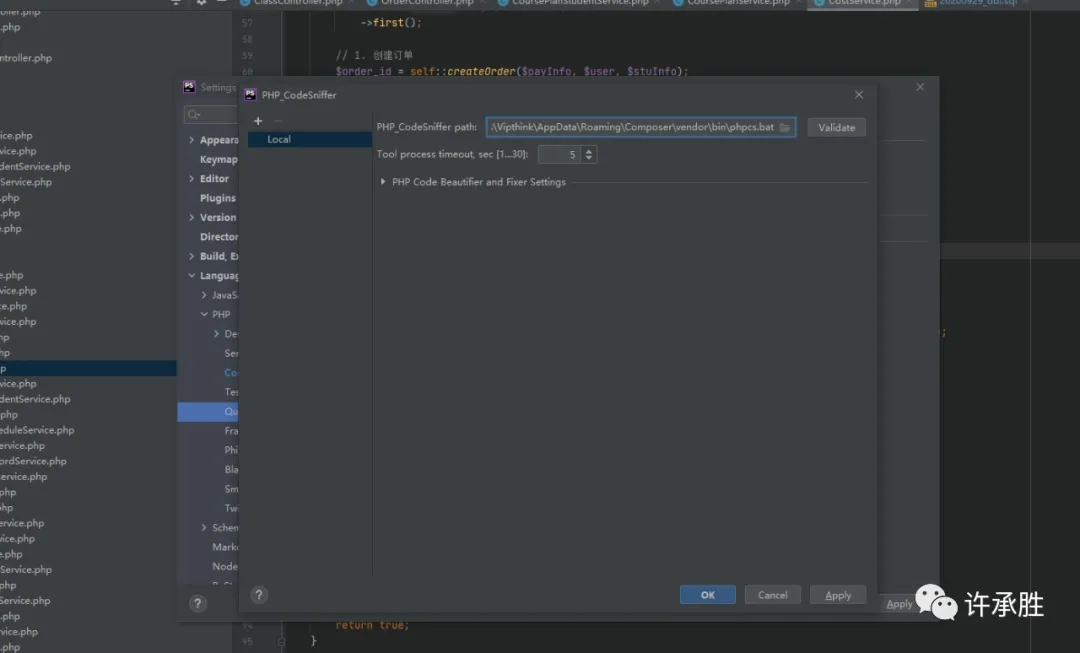Open help in the Settings dialog
Image resolution: width=1080 pixels, height=653 pixels.
(198, 604)
